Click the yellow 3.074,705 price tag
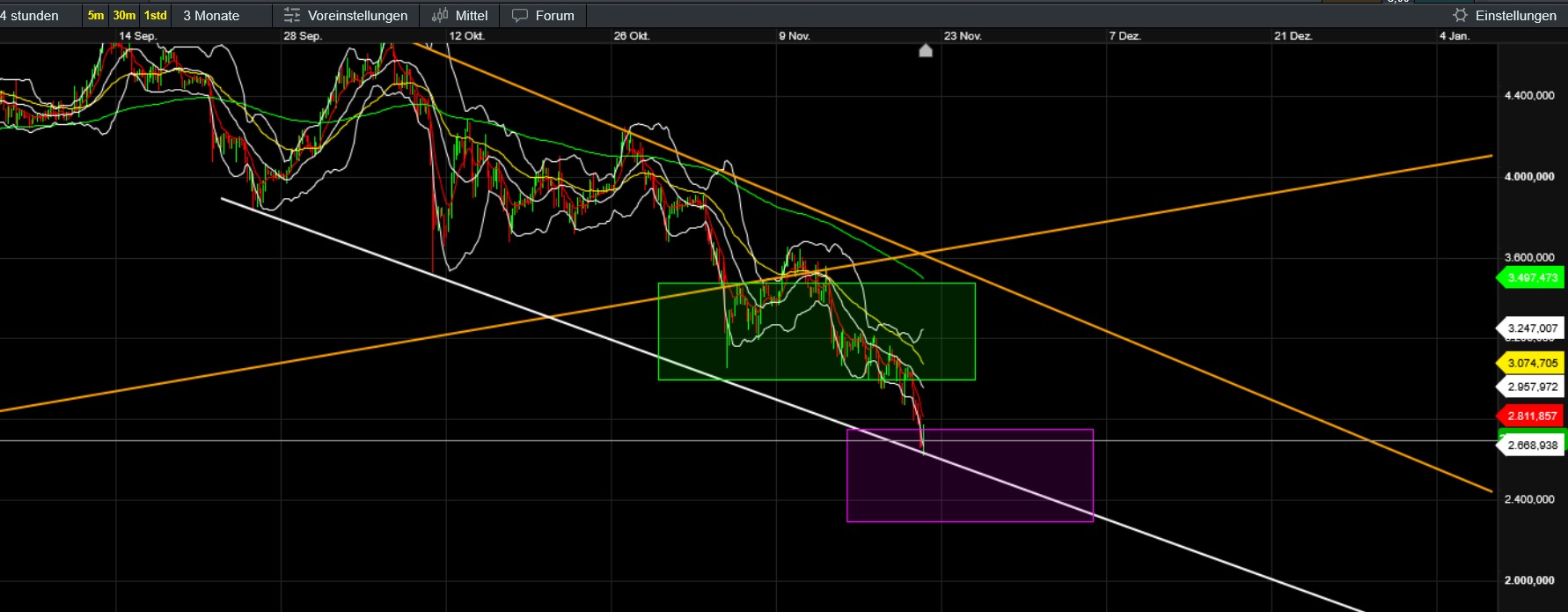The image size is (1568, 612). pos(1532,363)
